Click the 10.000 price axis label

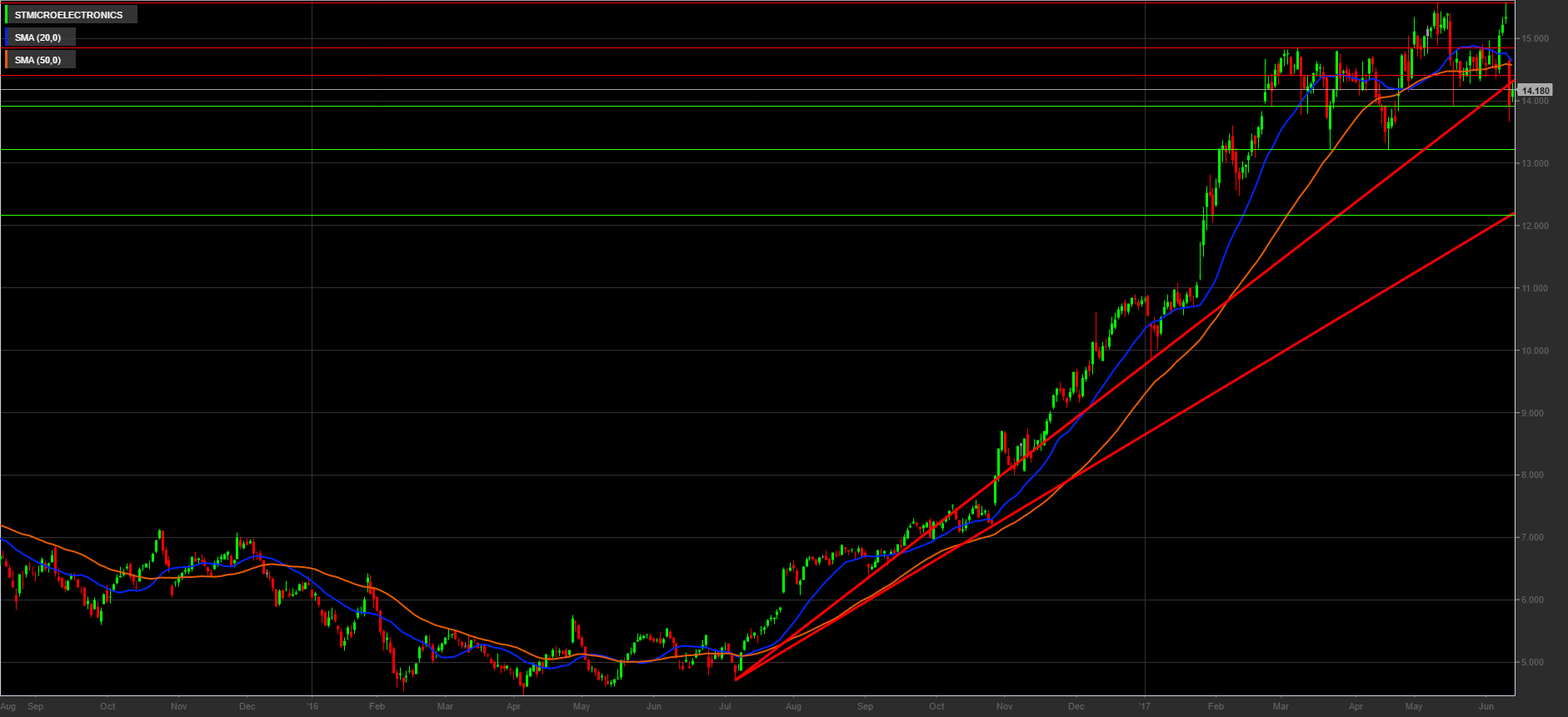coord(1535,351)
